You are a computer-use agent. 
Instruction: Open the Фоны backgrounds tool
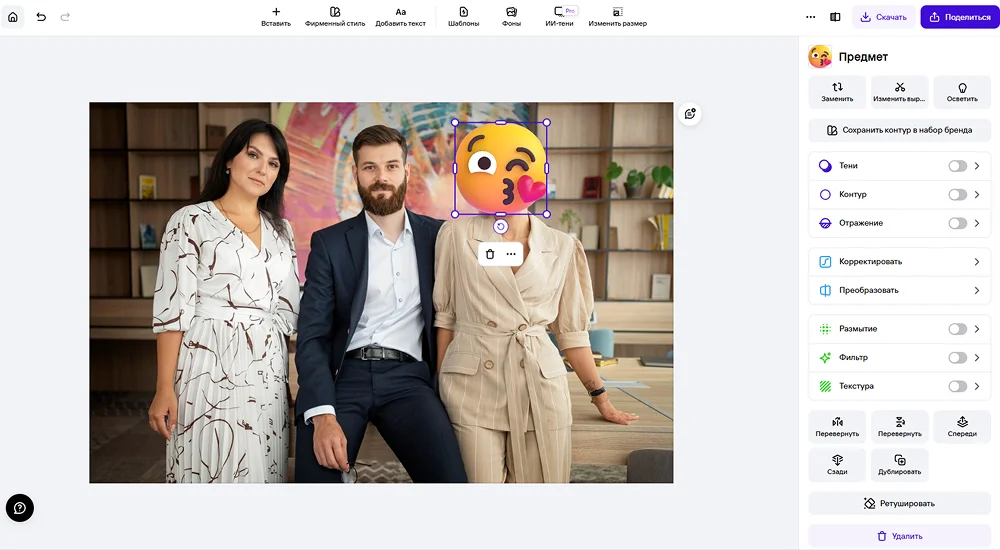pyautogui.click(x=511, y=17)
